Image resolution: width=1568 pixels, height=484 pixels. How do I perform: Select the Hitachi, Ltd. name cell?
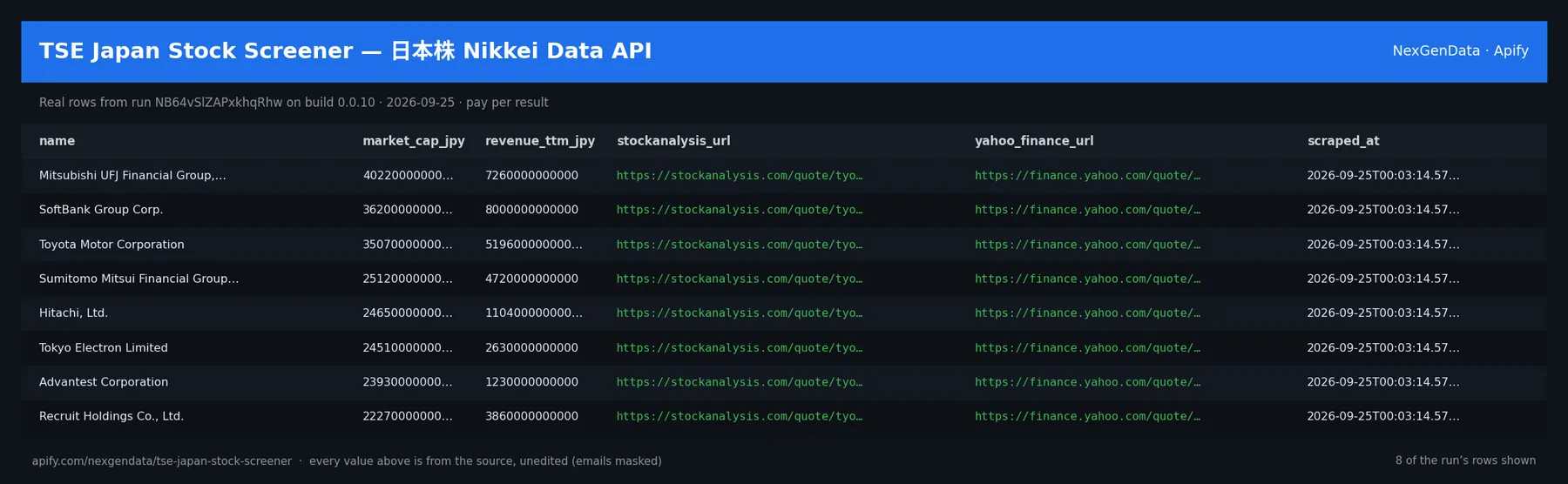click(73, 313)
